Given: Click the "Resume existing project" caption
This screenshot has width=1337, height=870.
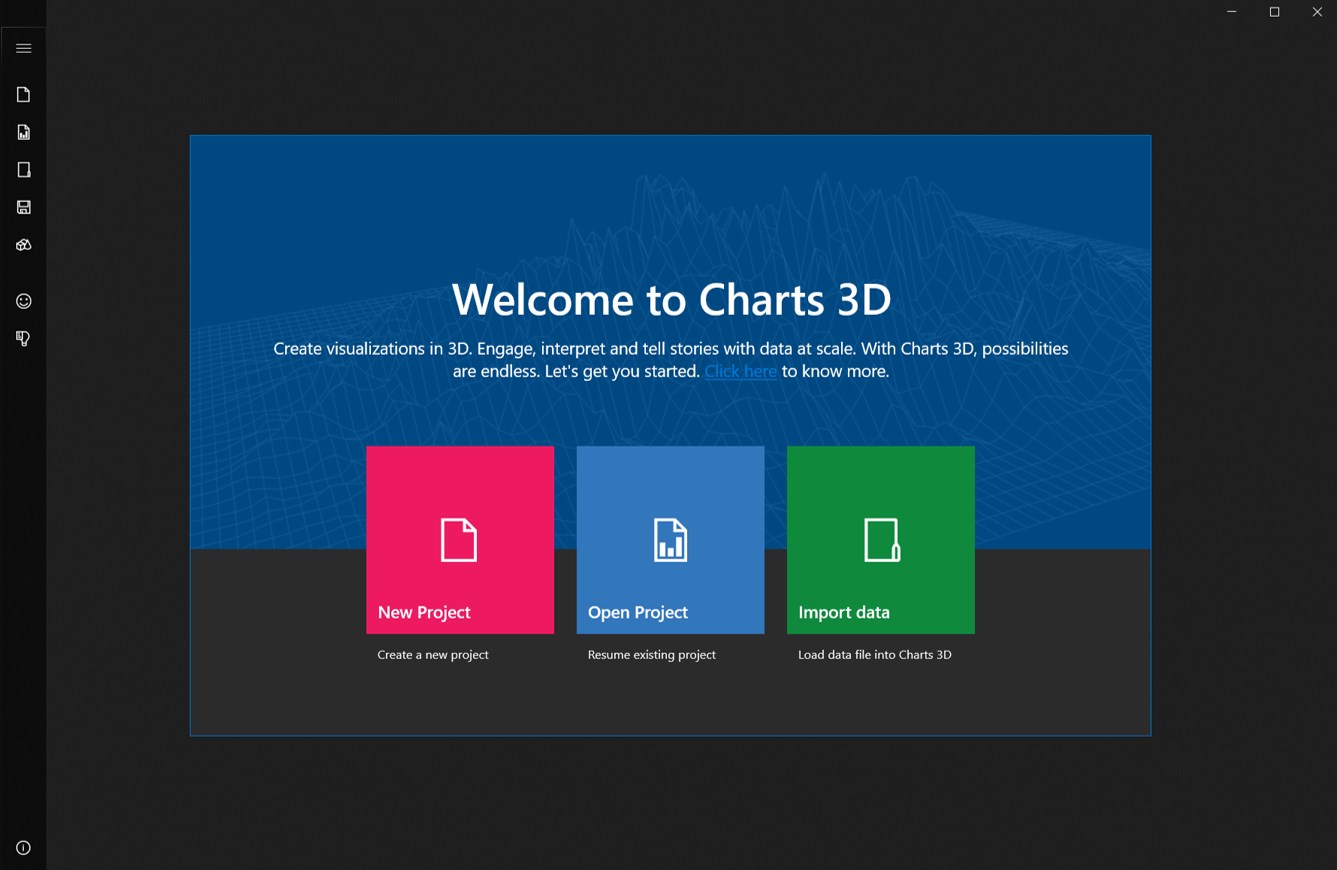Looking at the screenshot, I should pyautogui.click(x=652, y=655).
